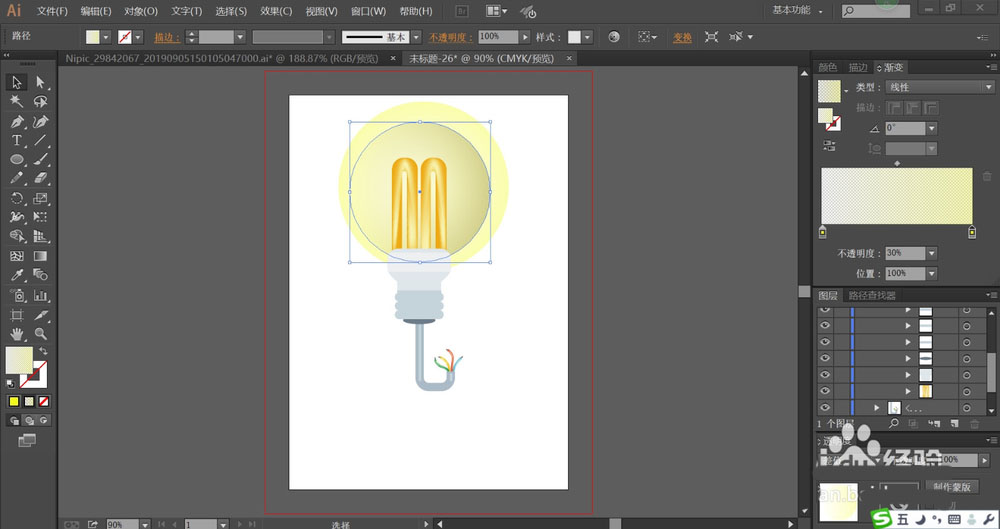
Task: Click target circle of the yellow tube layer
Action: (967, 391)
